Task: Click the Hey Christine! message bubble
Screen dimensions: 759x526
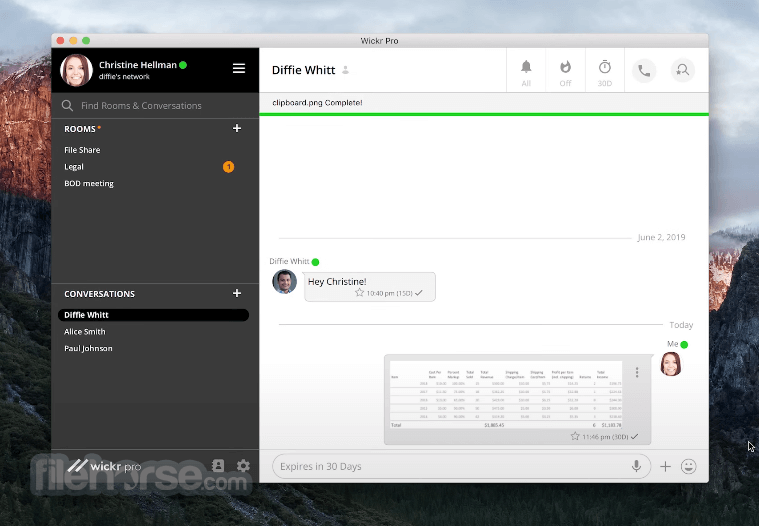Action: 370,286
